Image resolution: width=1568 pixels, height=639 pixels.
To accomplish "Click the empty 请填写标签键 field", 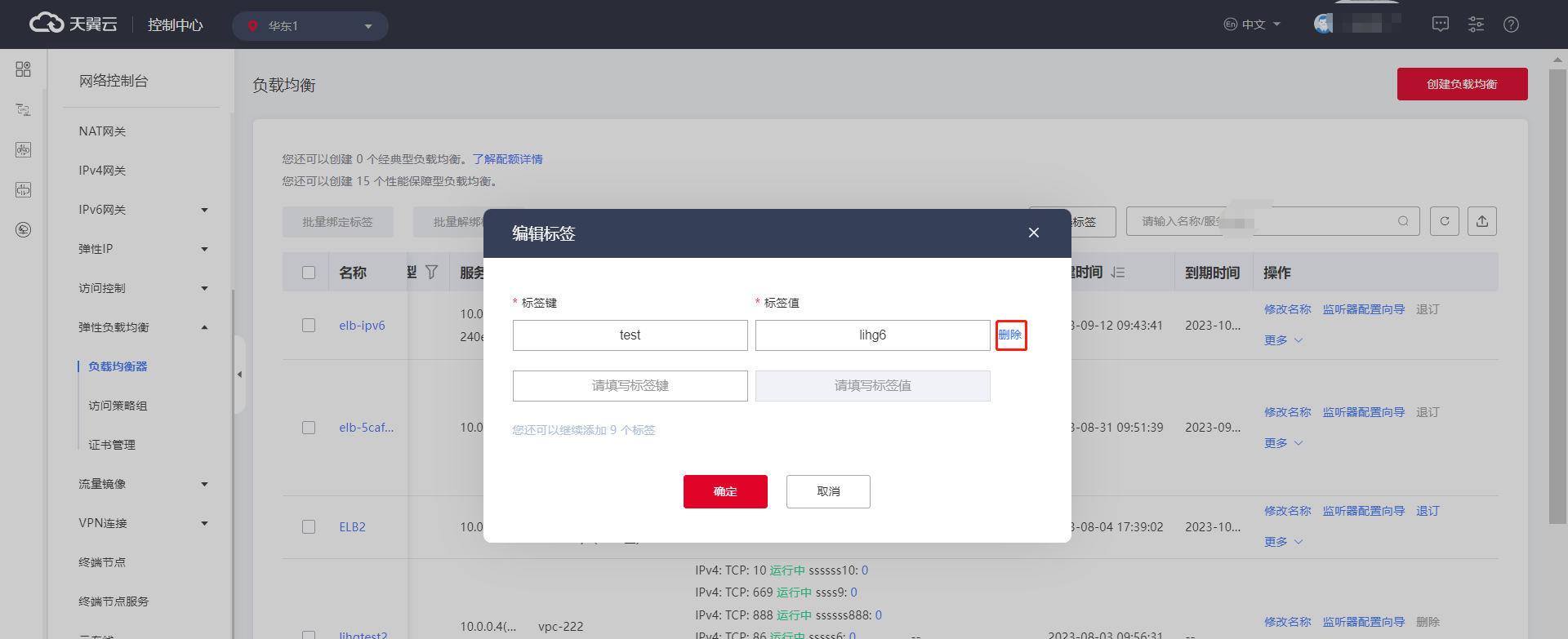I will (630, 386).
